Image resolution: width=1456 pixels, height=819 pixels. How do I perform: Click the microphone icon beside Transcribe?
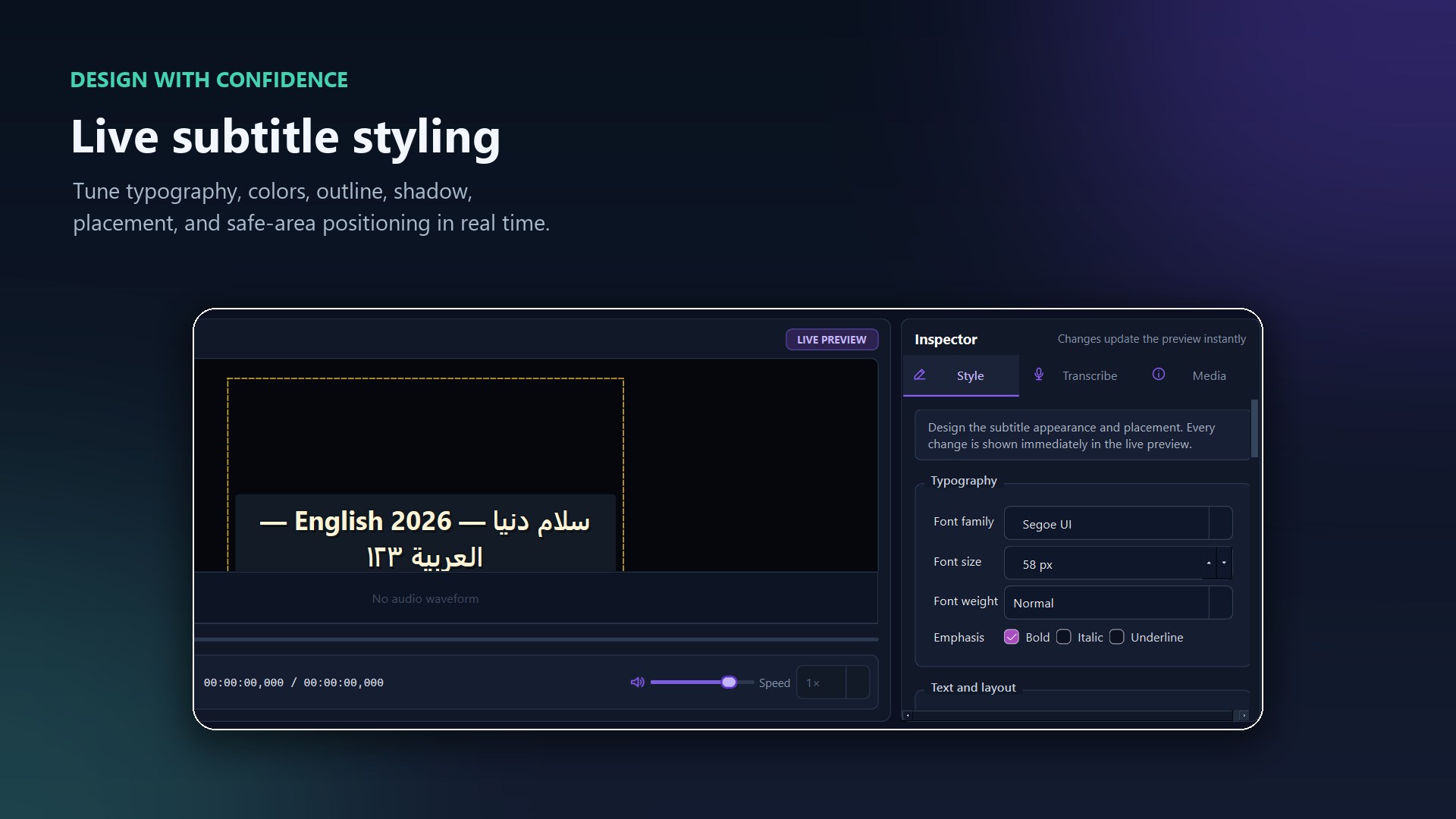1039,375
